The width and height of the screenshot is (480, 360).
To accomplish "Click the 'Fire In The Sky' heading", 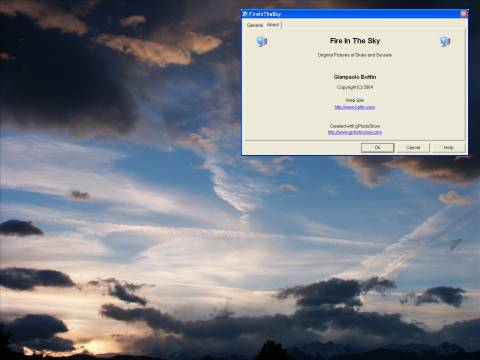I will tap(355, 41).
